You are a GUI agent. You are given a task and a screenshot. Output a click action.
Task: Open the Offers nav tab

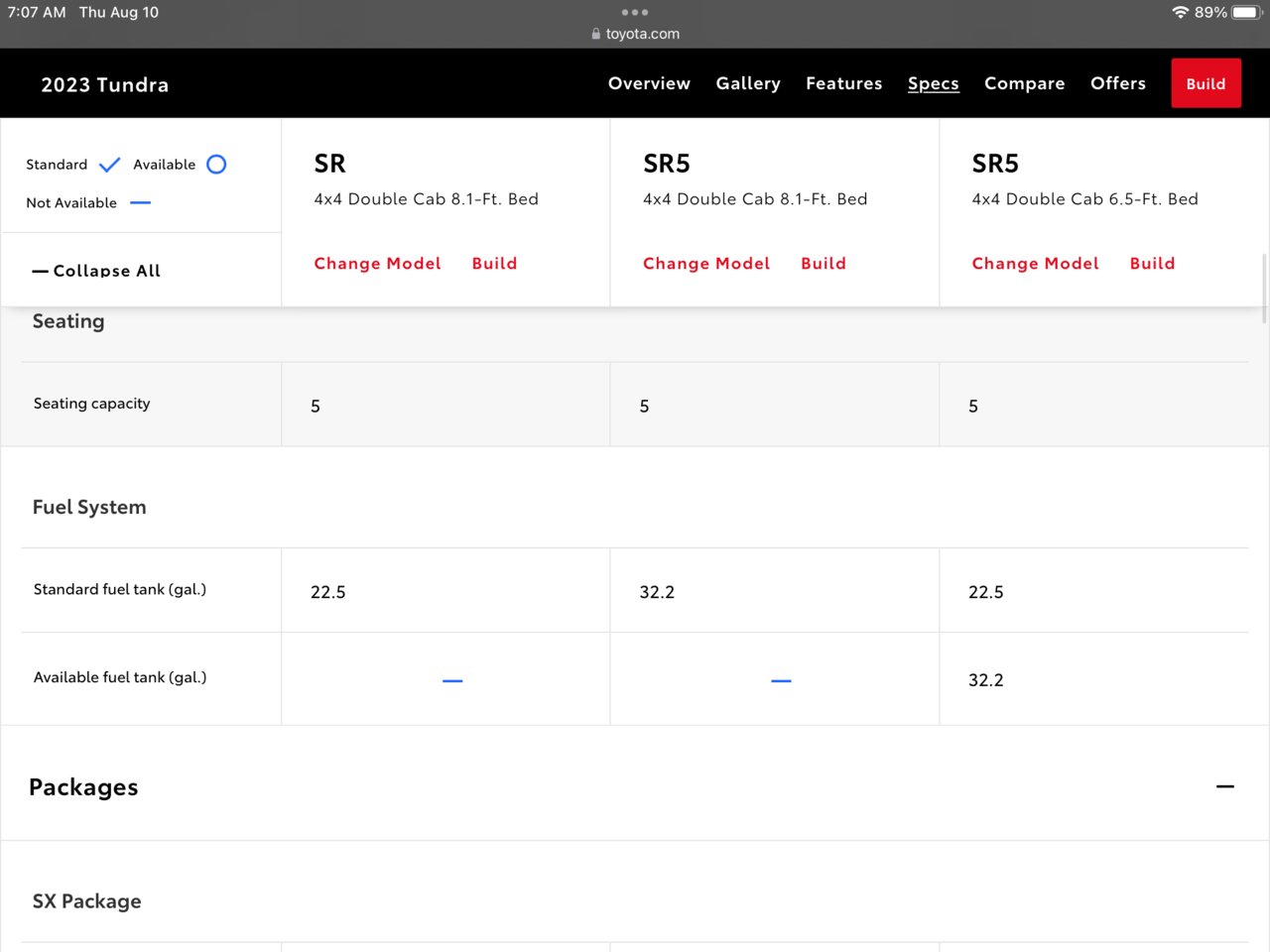coord(1117,83)
